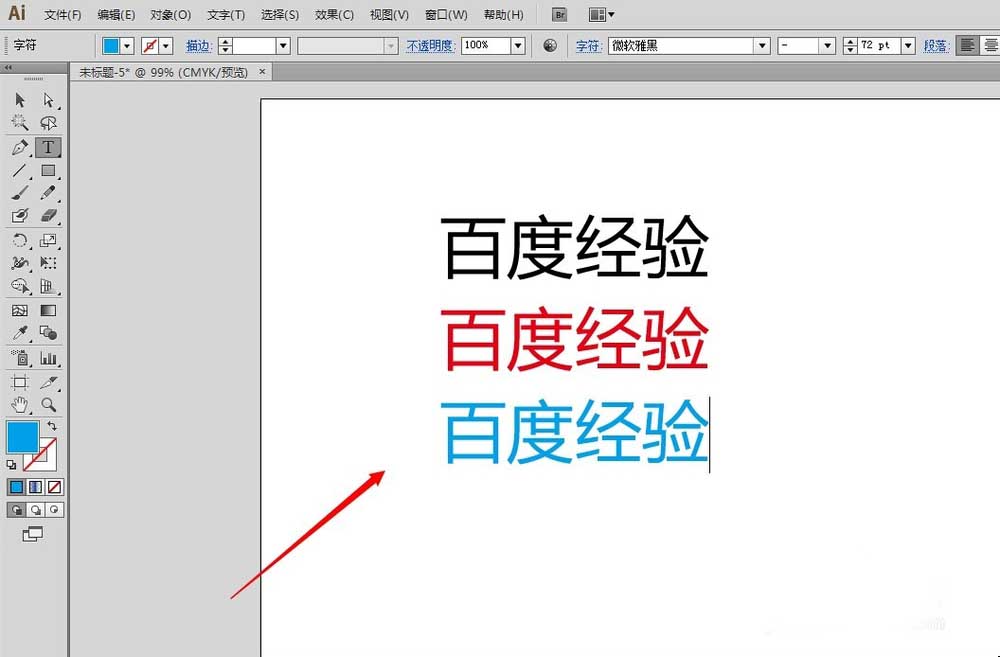Open the stroke weight dropdown
The width and height of the screenshot is (1000, 657).
tap(283, 46)
